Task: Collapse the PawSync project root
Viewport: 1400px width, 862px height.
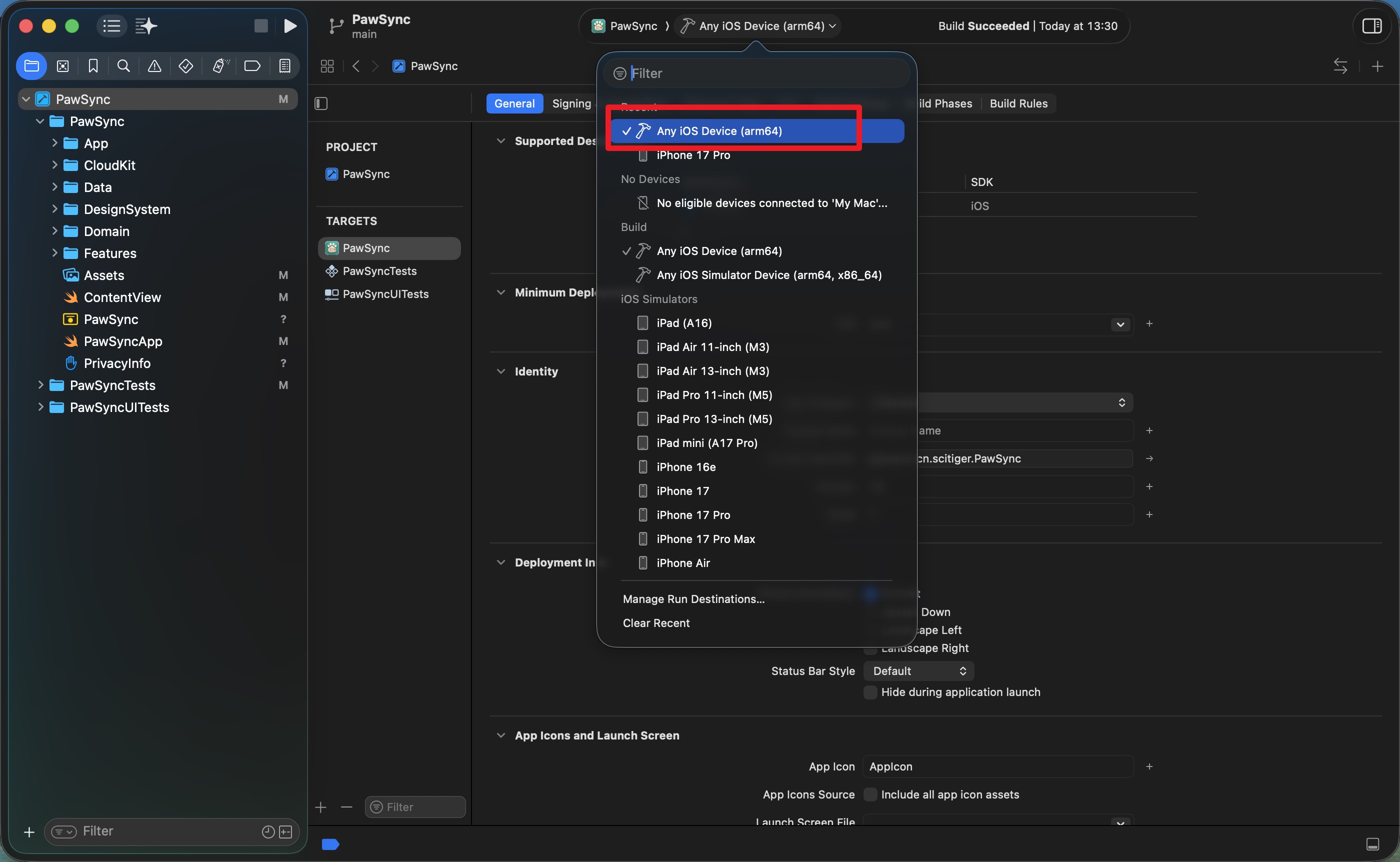Action: pyautogui.click(x=25, y=99)
